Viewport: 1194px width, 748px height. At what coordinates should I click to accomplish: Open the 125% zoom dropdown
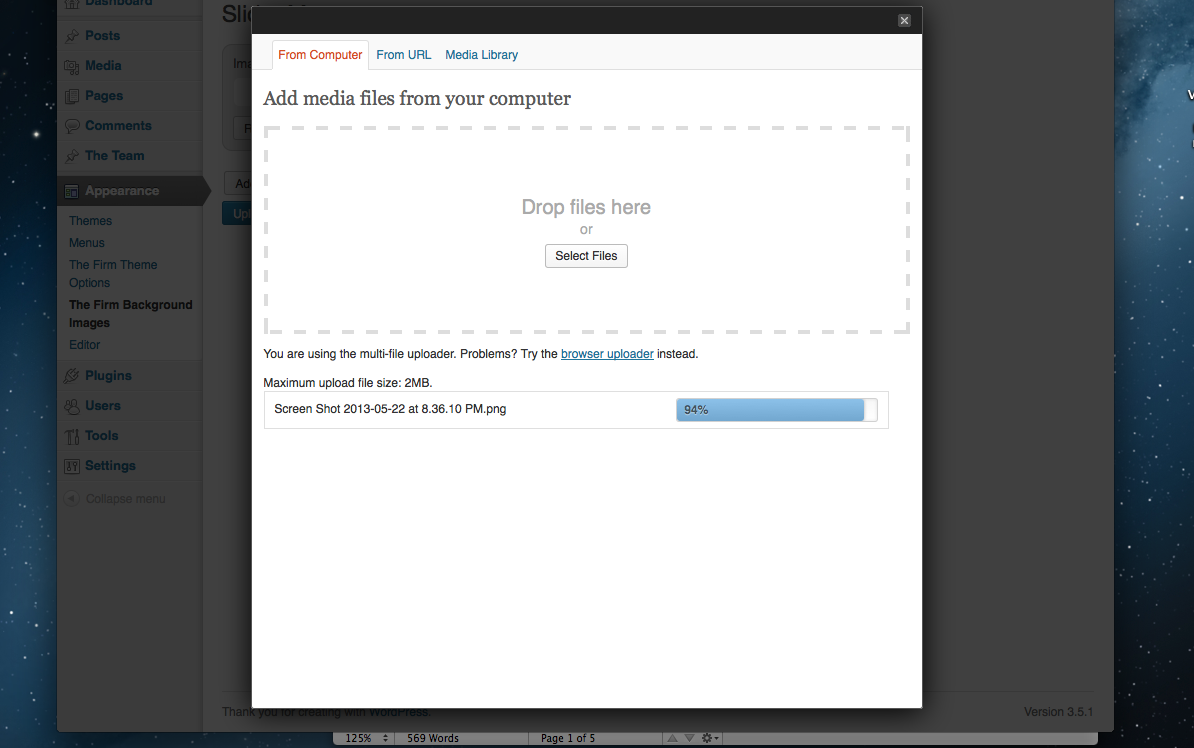[x=366, y=738]
